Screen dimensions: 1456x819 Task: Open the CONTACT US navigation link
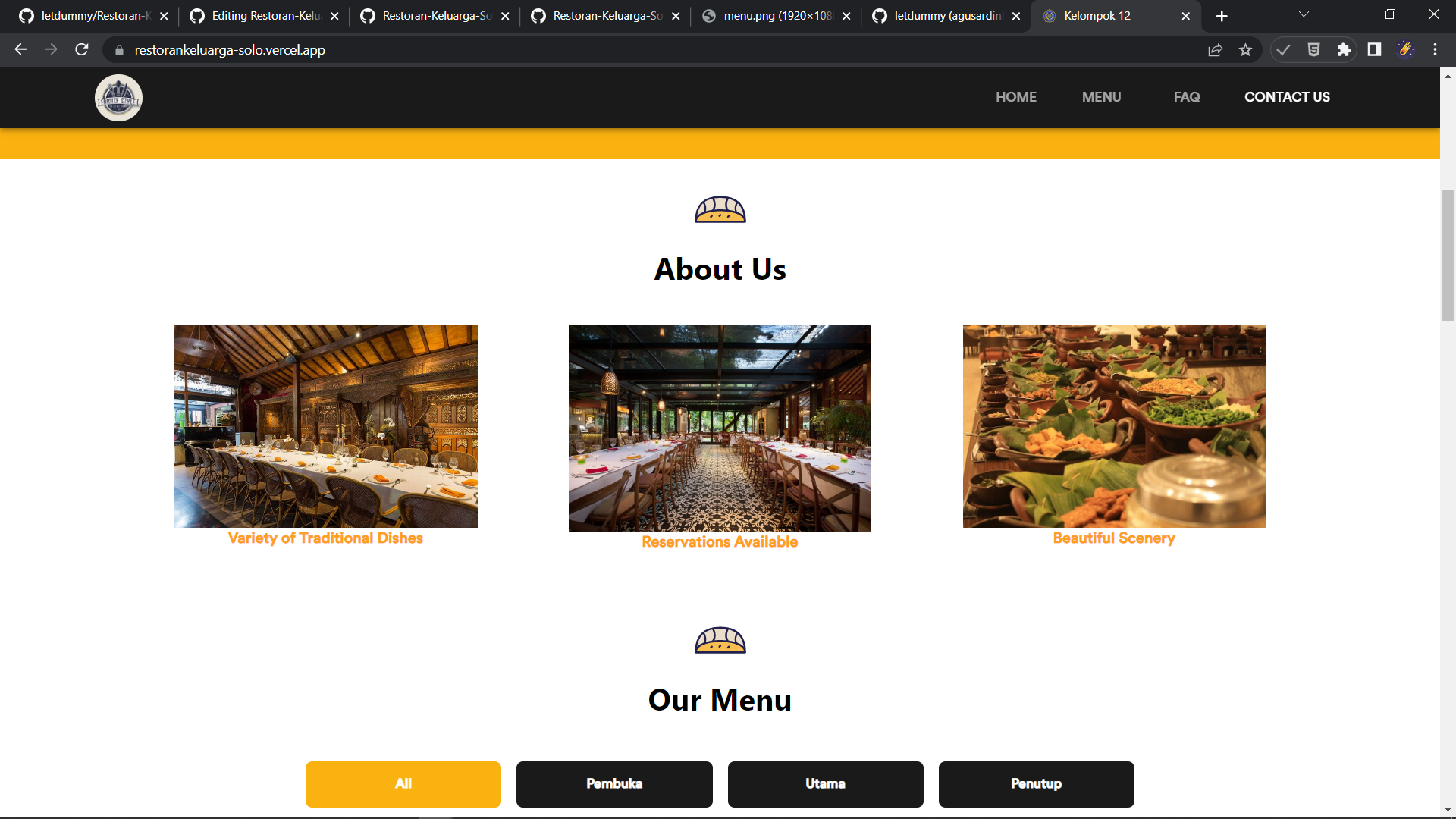pyautogui.click(x=1287, y=97)
